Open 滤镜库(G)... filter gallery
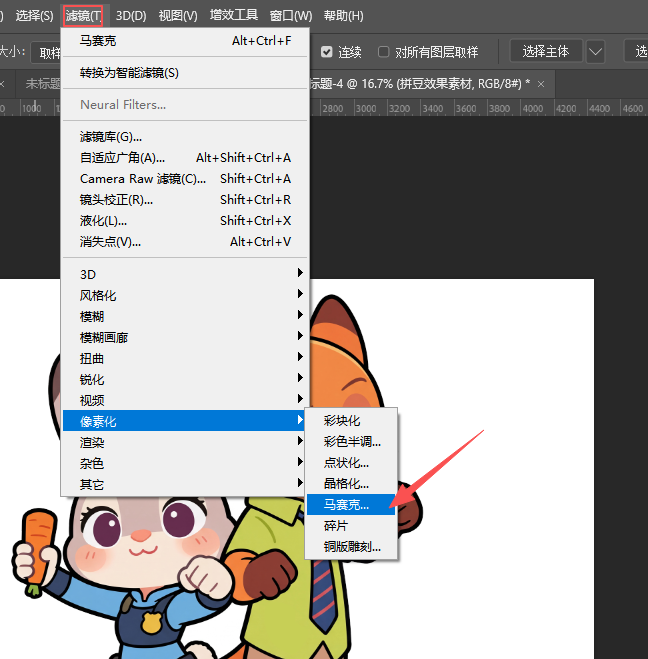 (x=185, y=137)
